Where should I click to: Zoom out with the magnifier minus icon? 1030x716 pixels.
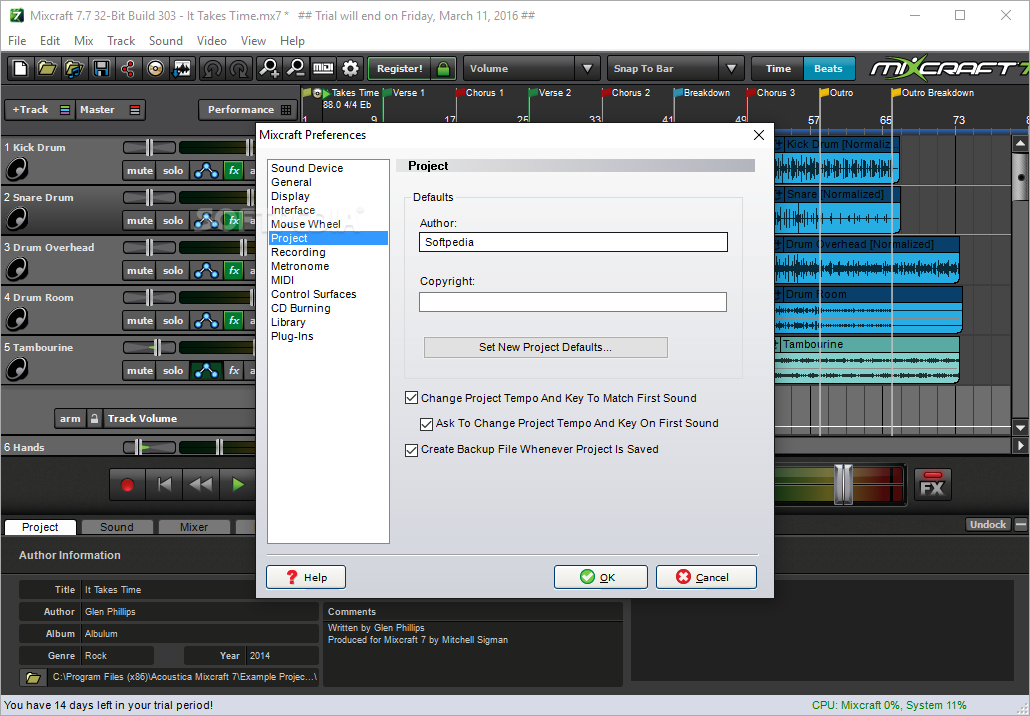[296, 68]
